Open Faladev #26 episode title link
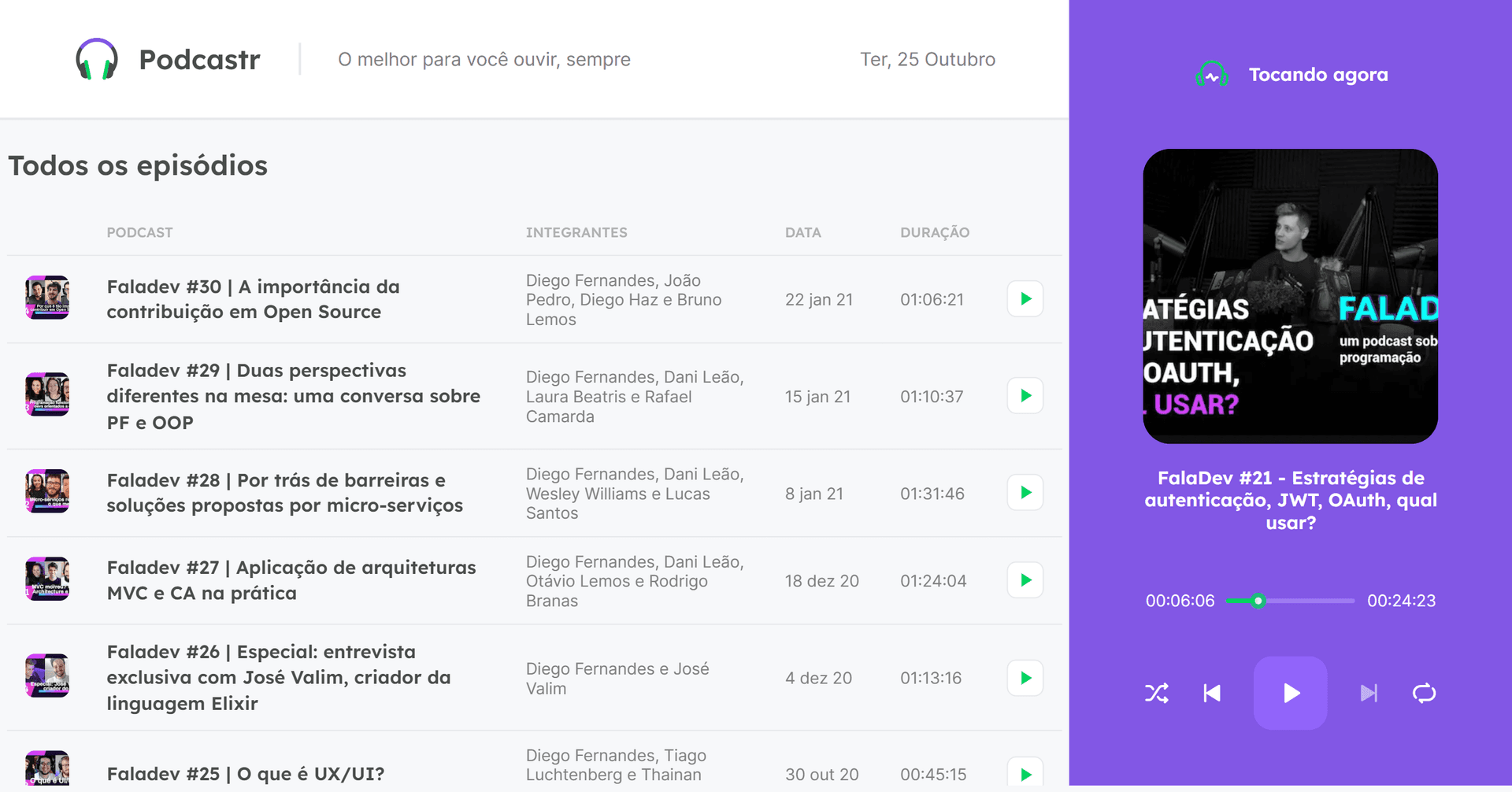The width and height of the screenshot is (1512, 792). [x=279, y=678]
